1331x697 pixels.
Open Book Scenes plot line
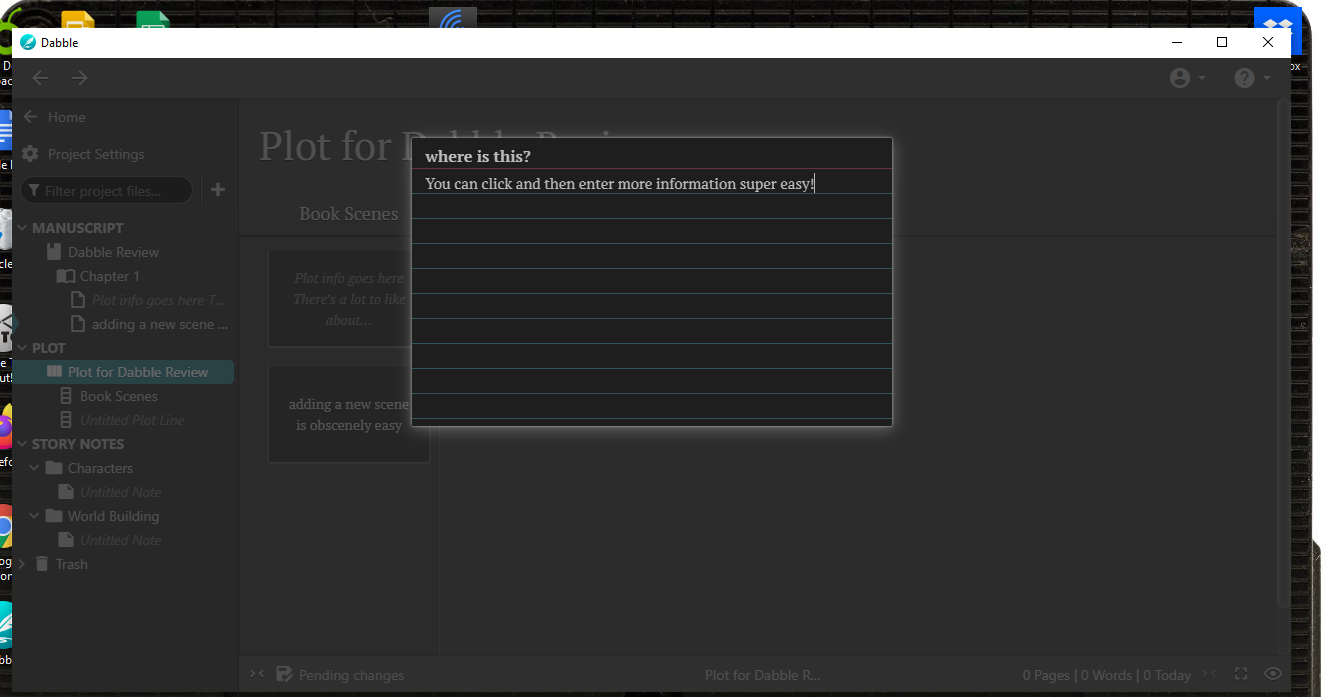coord(118,396)
